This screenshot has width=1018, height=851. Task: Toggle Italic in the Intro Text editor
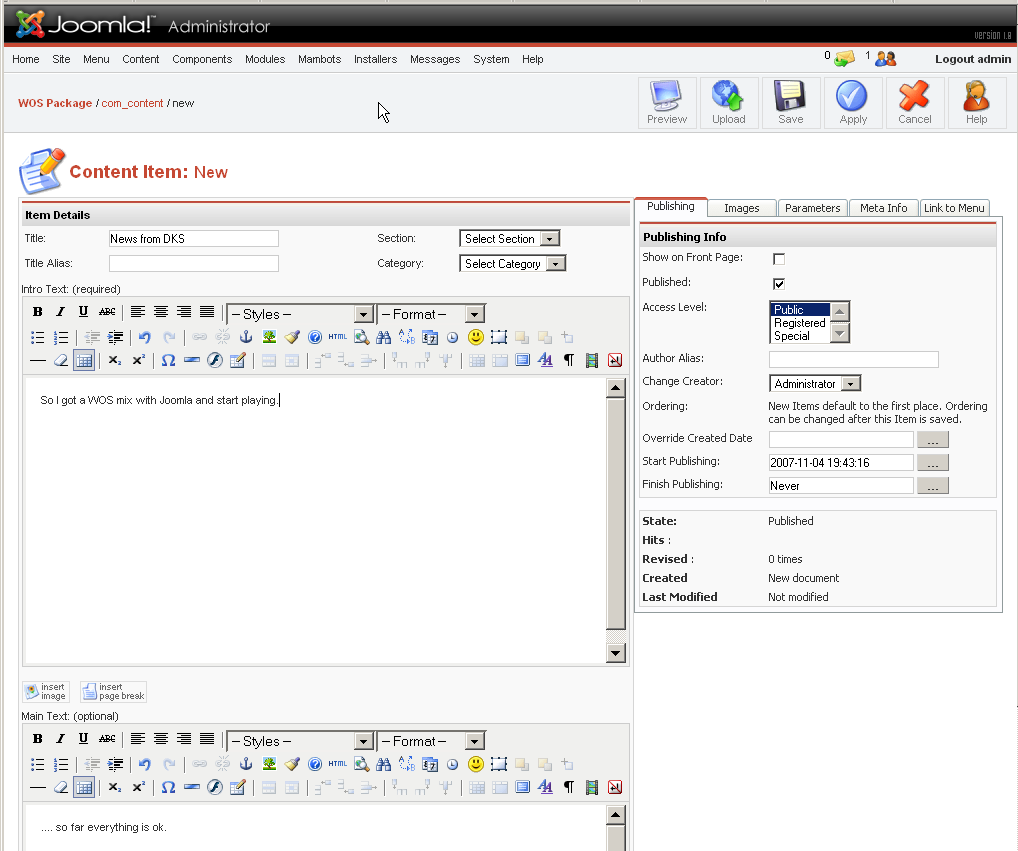click(60, 312)
